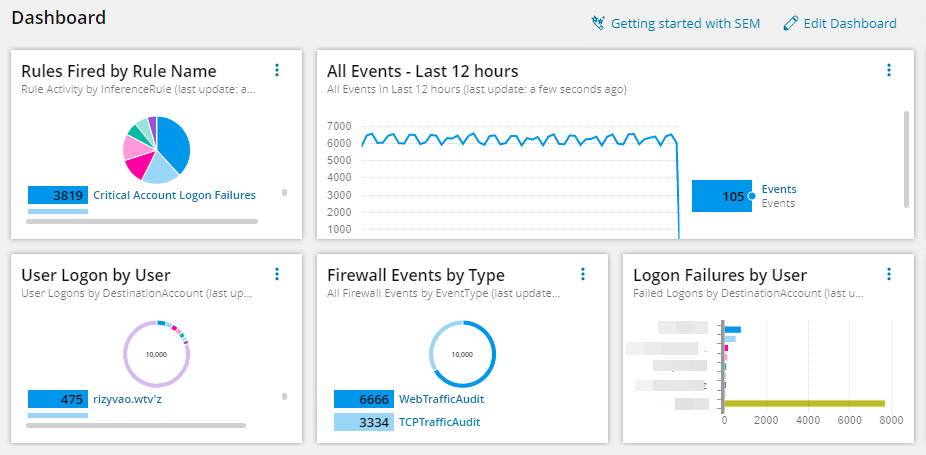926x455 pixels.
Task: Open the Logon Failures by User options menu
Action: click(x=889, y=274)
